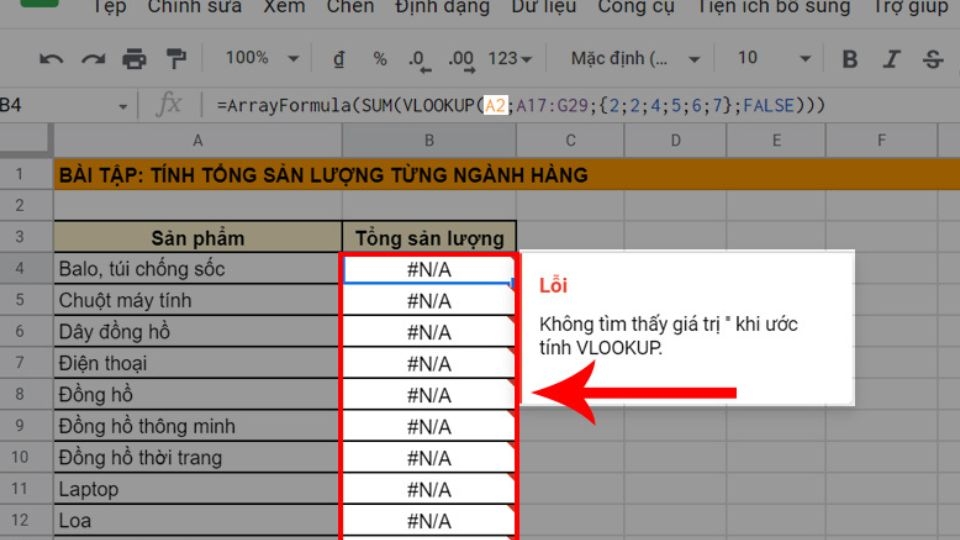Viewport: 960px width, 540px height.
Task: Click cell Balo, túi chống sốc
Action: pyautogui.click(x=198, y=268)
